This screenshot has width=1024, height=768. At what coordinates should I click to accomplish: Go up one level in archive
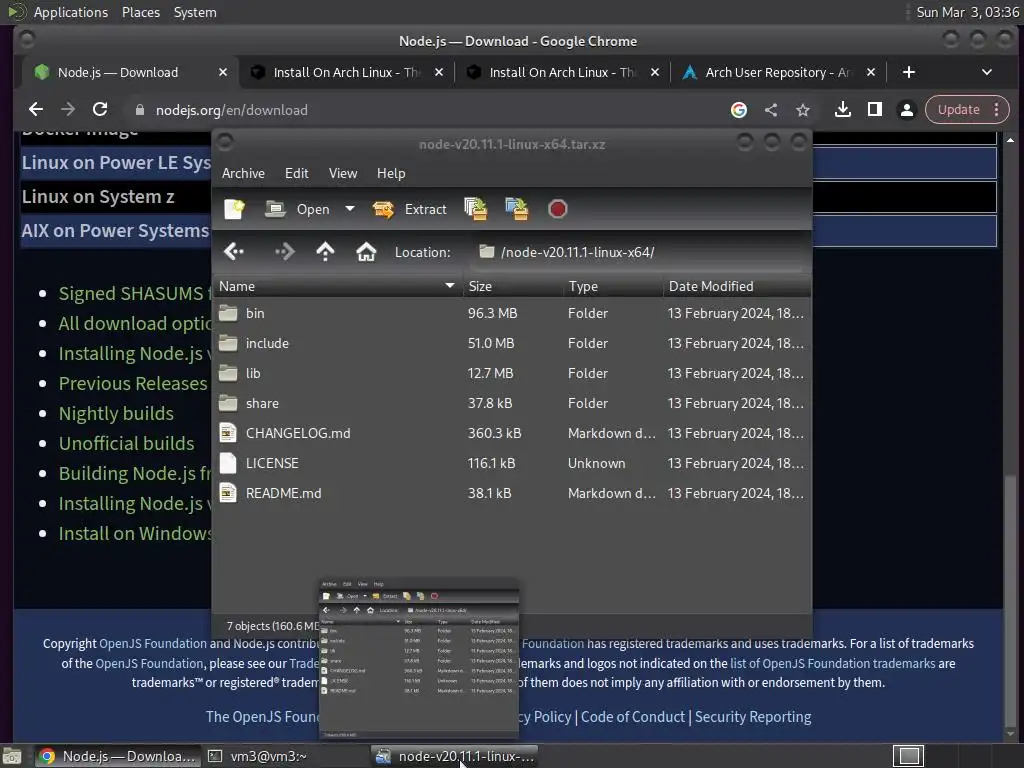[x=325, y=251]
